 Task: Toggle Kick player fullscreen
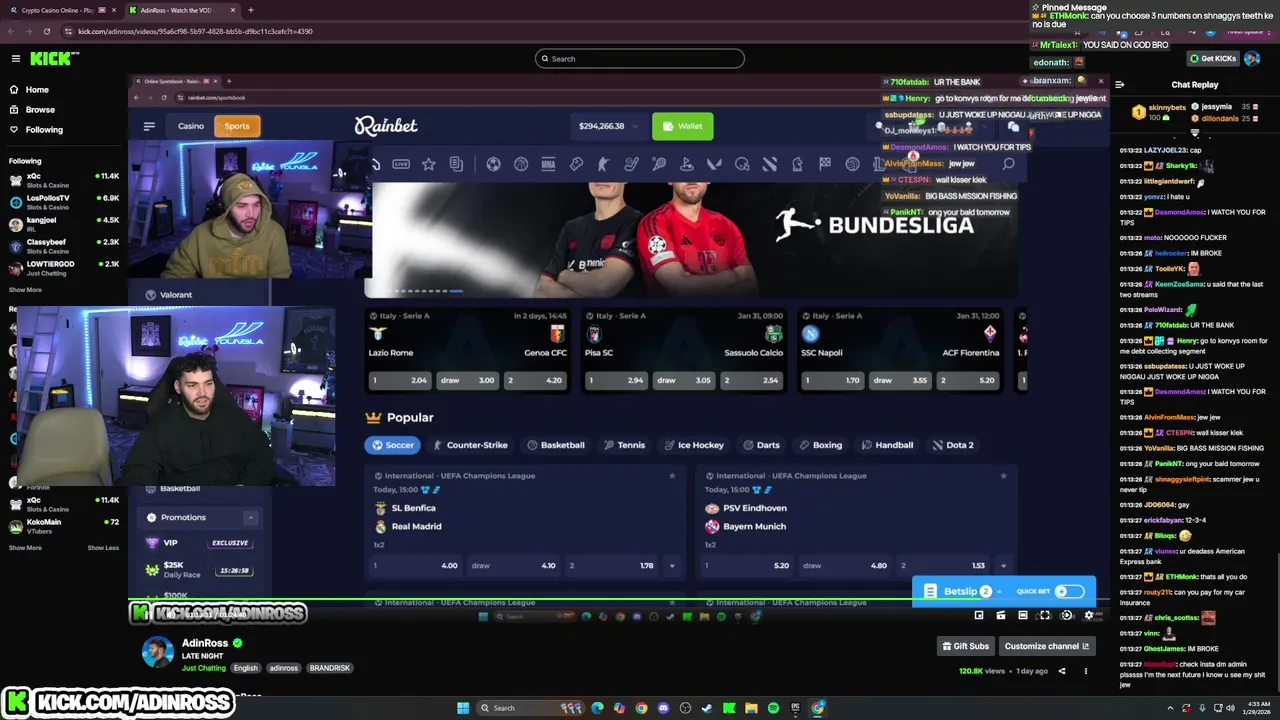point(1045,616)
